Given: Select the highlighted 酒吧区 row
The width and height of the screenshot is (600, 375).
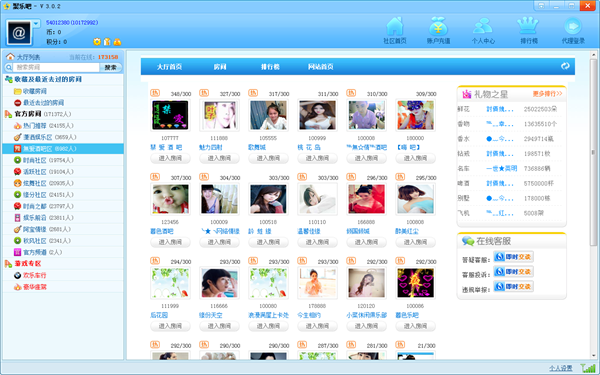Looking at the screenshot, I should point(63,148).
